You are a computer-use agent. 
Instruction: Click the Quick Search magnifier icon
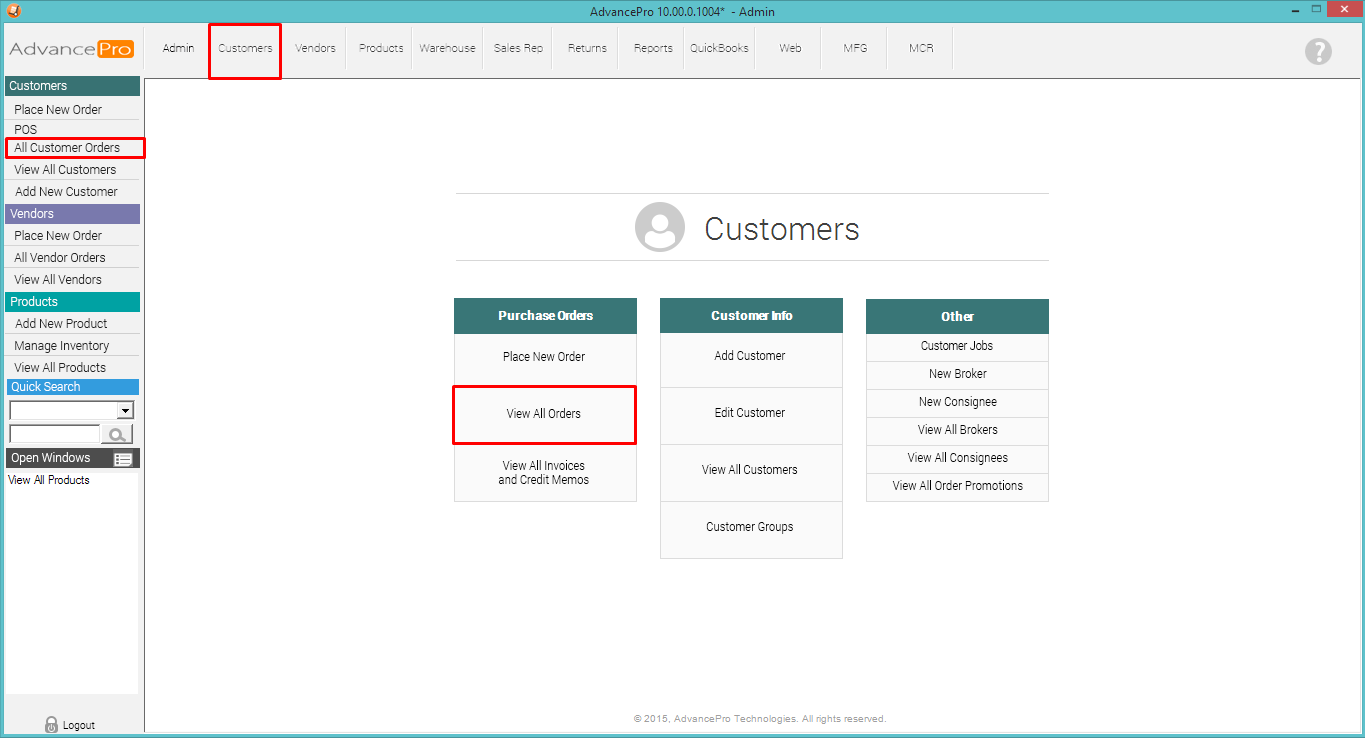point(117,434)
